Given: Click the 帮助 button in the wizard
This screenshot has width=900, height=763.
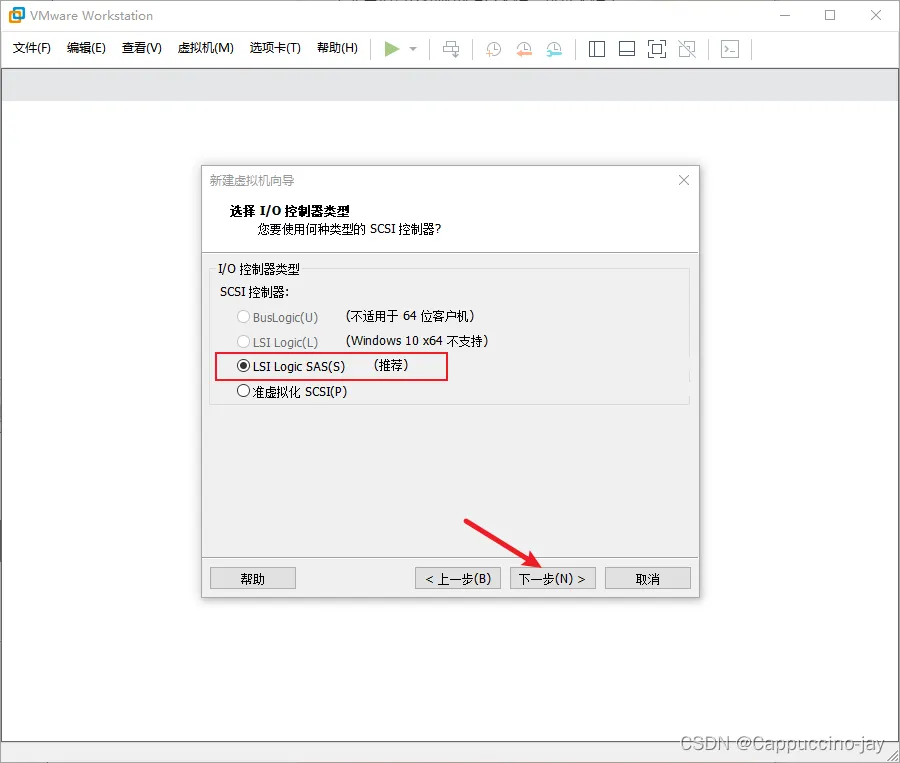Looking at the screenshot, I should (x=253, y=578).
